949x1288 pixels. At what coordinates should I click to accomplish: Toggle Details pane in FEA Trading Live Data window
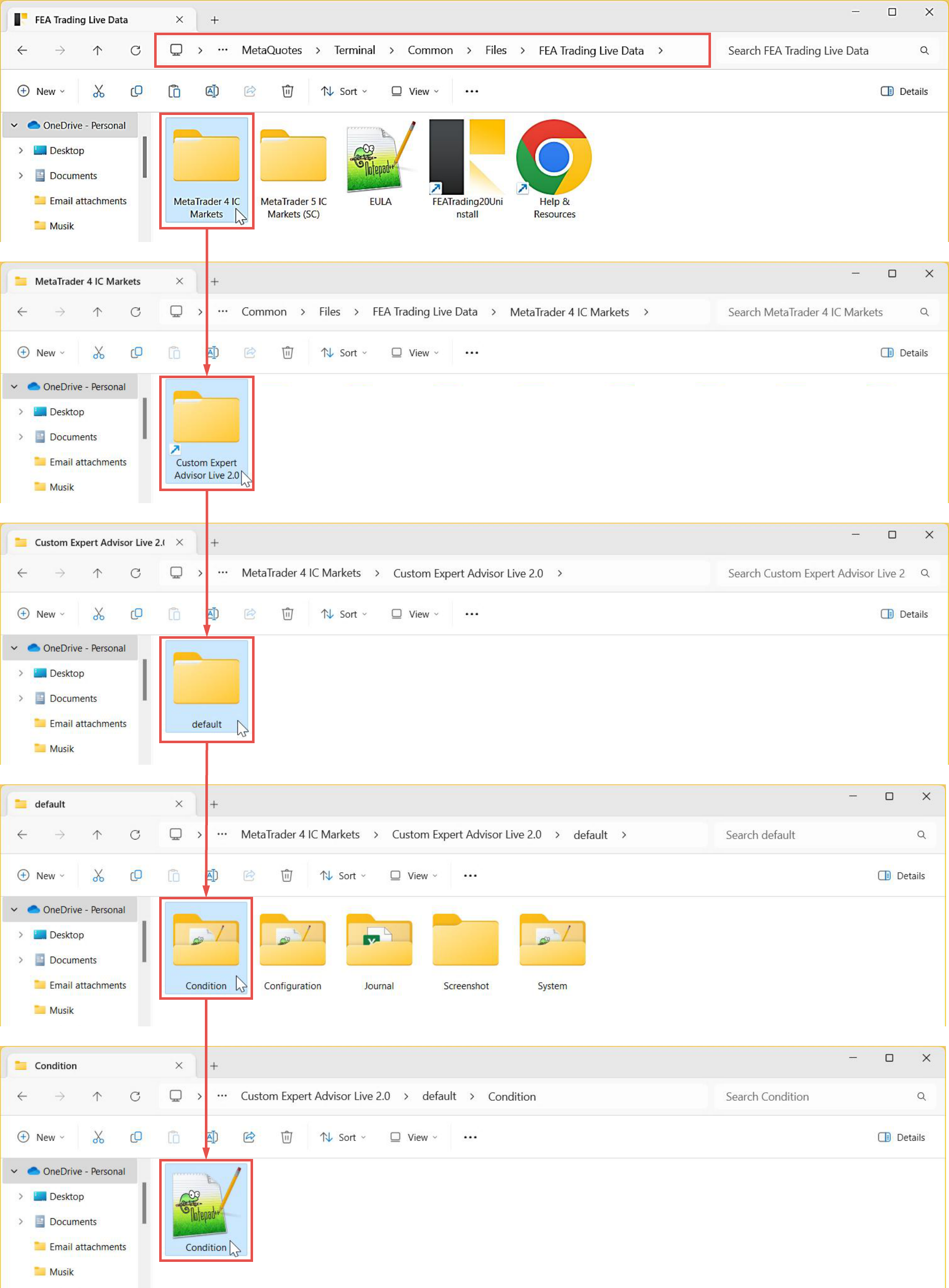tap(904, 91)
